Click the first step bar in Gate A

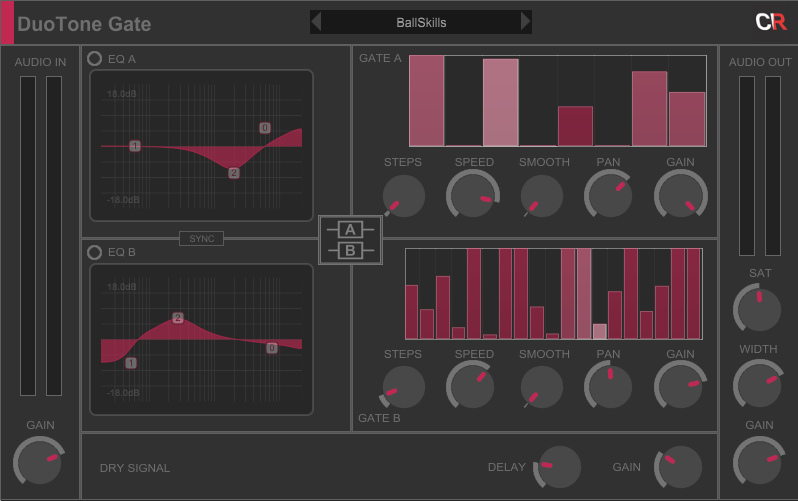pos(426,101)
